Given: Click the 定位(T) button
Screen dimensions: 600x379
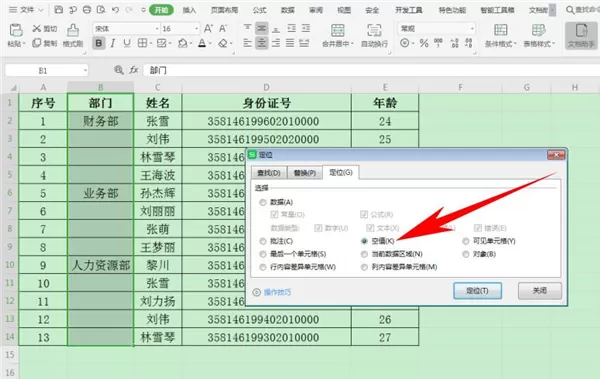Looking at the screenshot, I should [x=478, y=291].
